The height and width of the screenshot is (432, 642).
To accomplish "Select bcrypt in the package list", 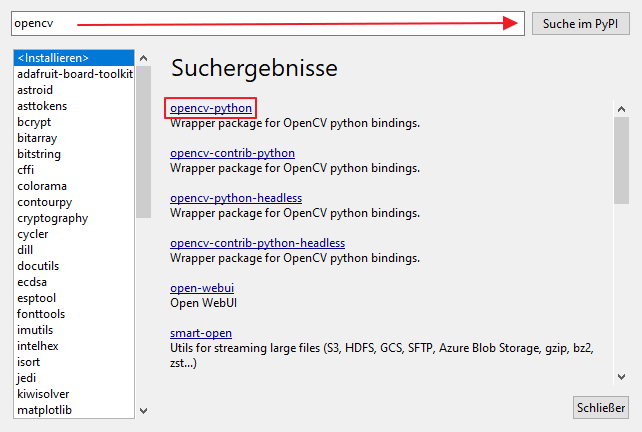I will point(34,122).
